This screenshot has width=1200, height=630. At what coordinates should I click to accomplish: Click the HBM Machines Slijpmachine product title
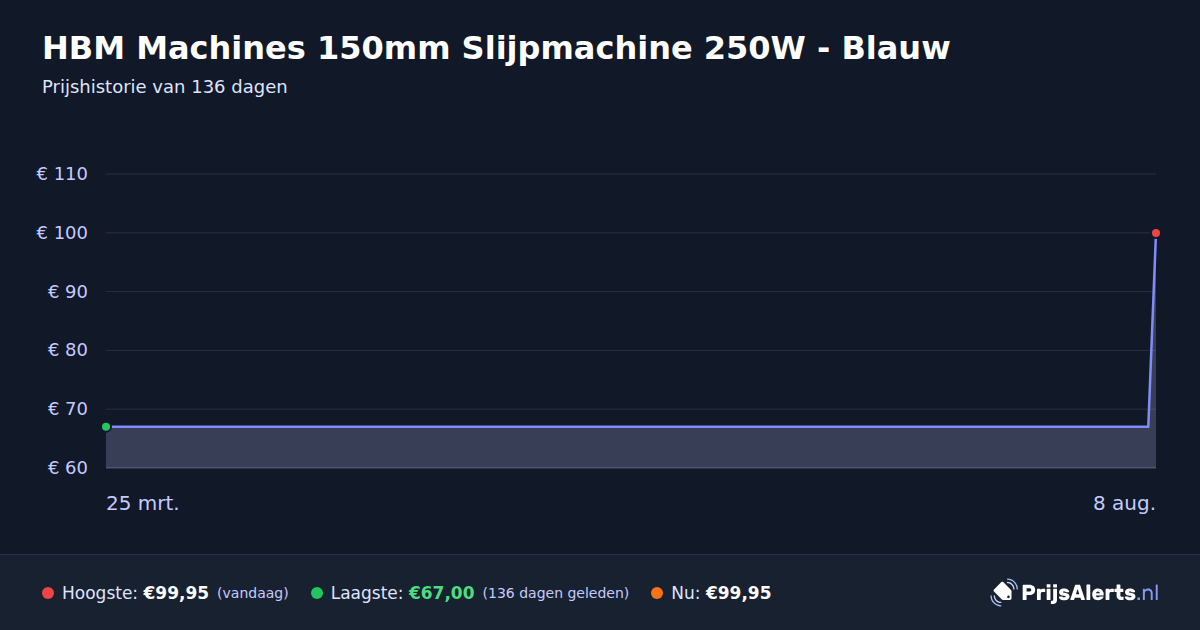496,48
